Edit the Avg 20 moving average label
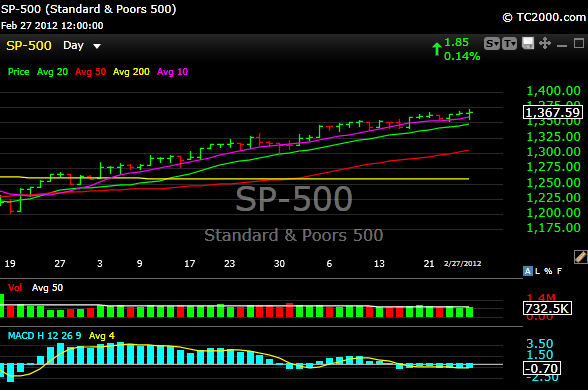Image resolution: width=588 pixels, height=390 pixels. (52, 72)
